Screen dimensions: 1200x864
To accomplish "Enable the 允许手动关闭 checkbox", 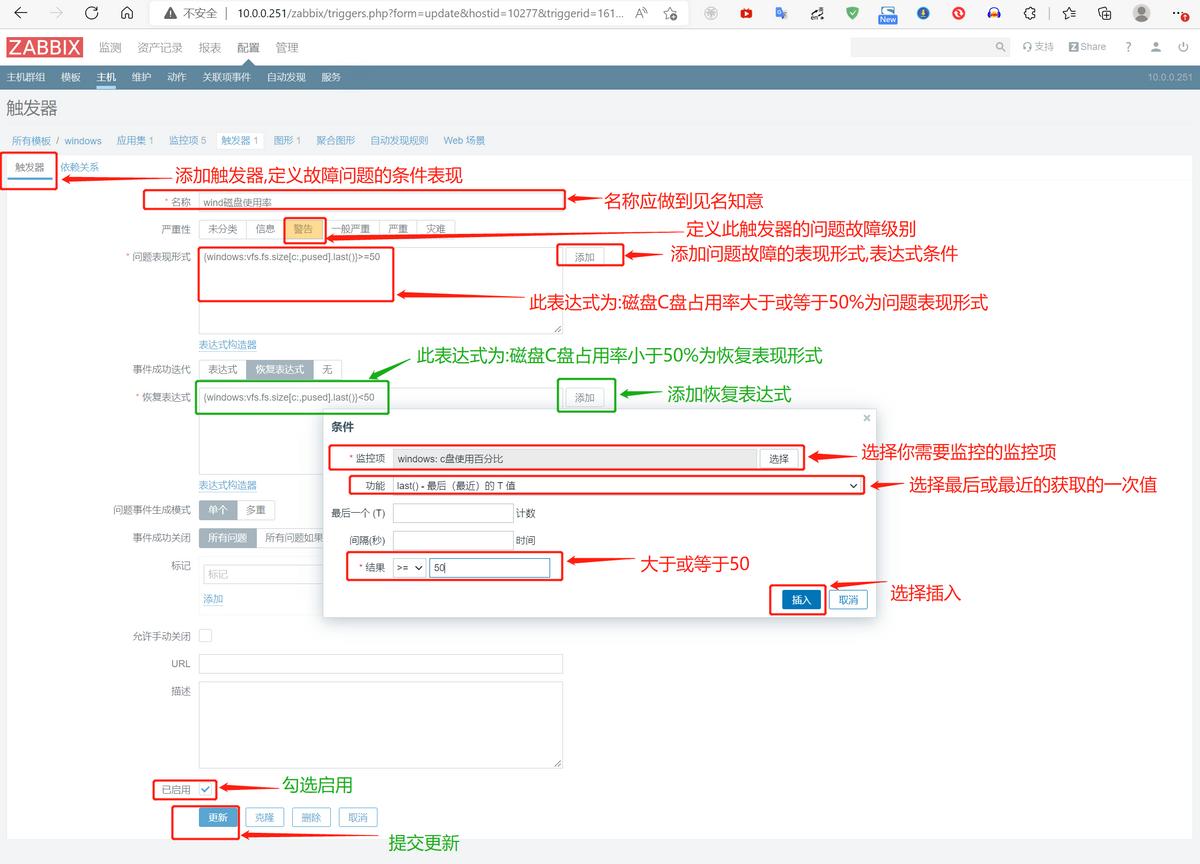I will 207,635.
